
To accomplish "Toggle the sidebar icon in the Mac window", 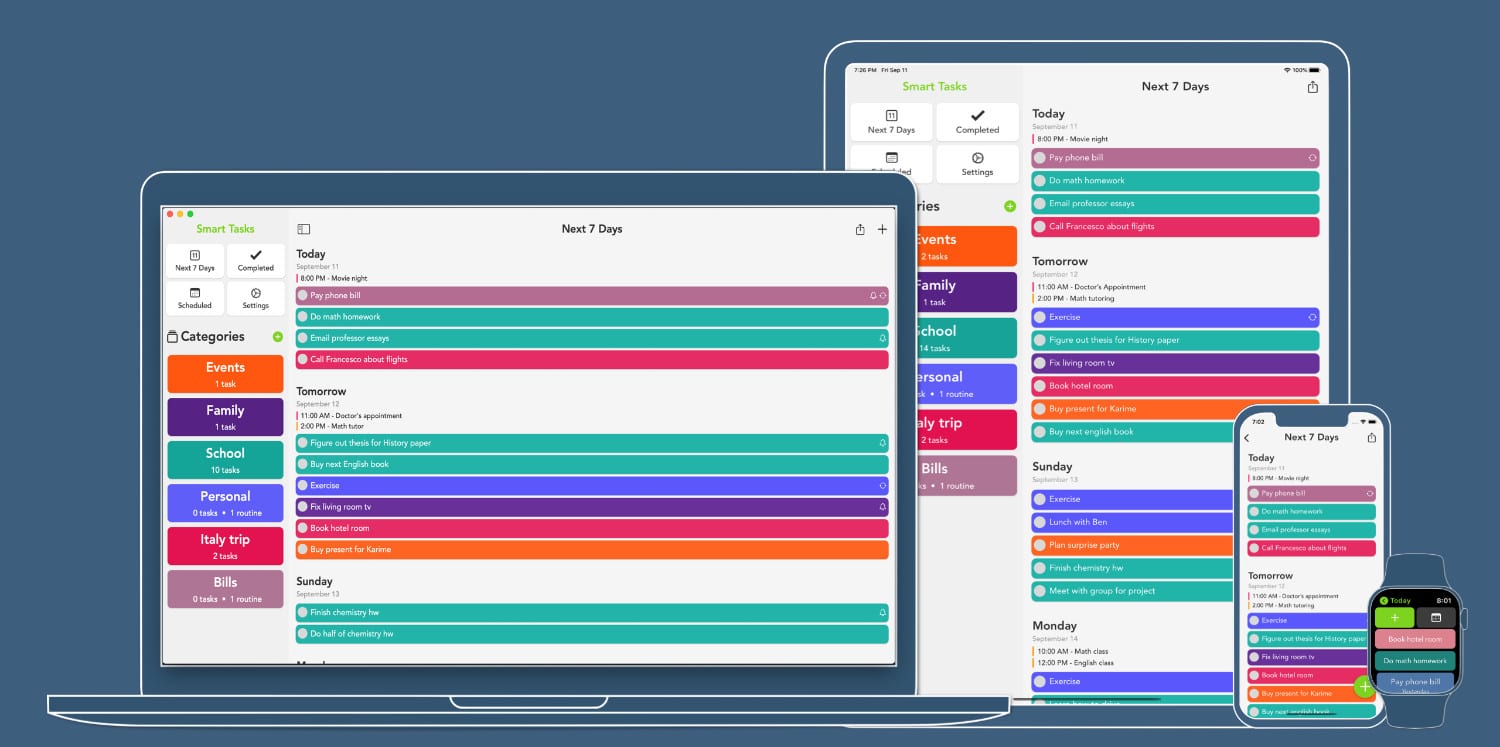I will [304, 229].
